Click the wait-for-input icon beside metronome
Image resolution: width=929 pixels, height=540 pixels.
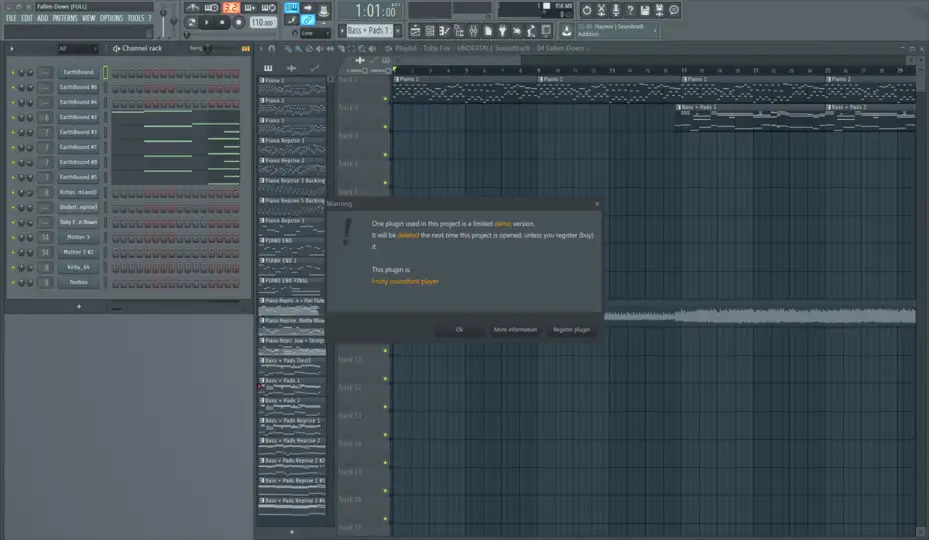coord(212,8)
